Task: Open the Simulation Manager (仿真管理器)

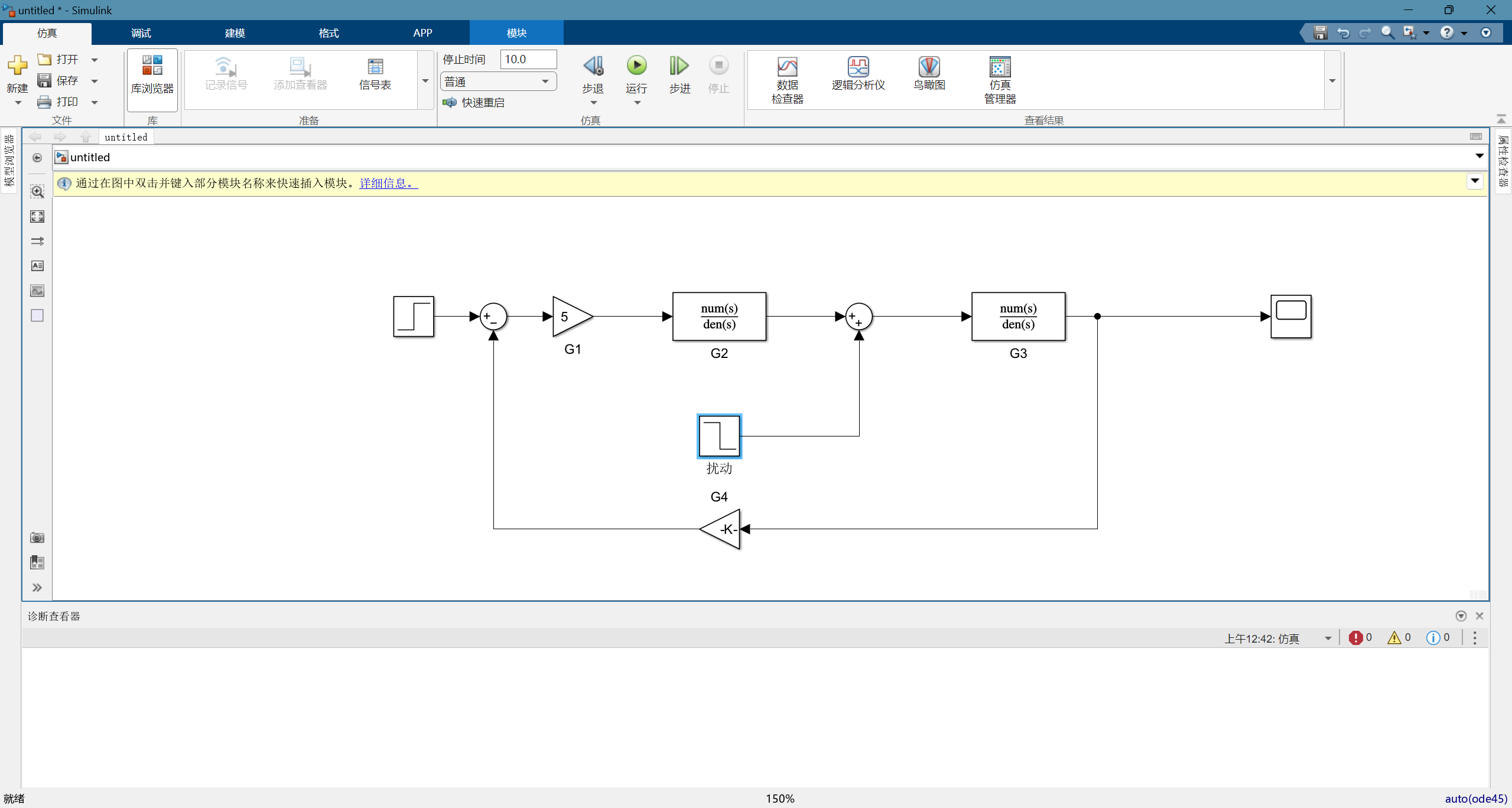Action: (999, 80)
